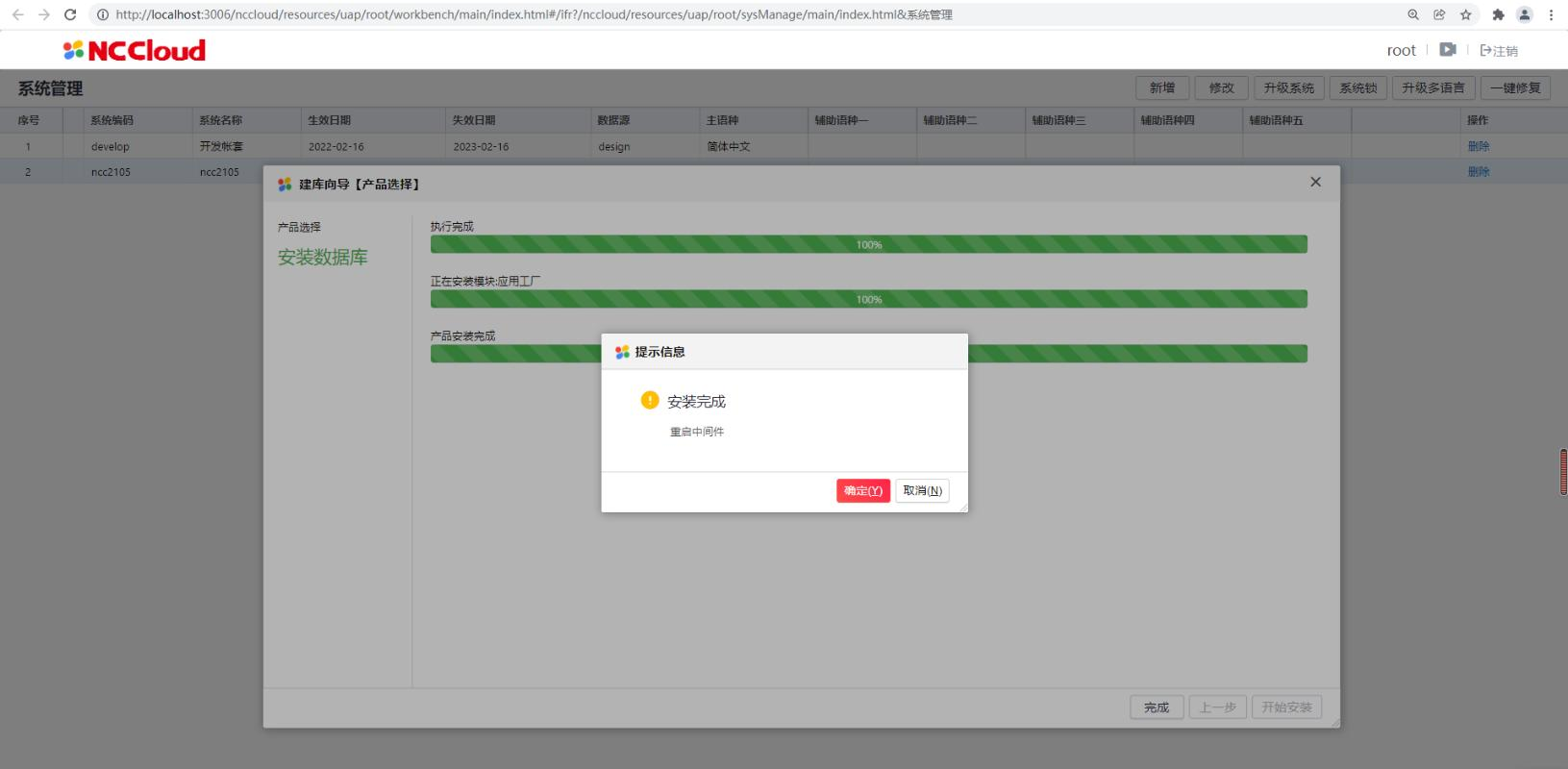The height and width of the screenshot is (769, 1568).
Task: Click the 重启中间件 message text
Action: pyautogui.click(x=697, y=432)
